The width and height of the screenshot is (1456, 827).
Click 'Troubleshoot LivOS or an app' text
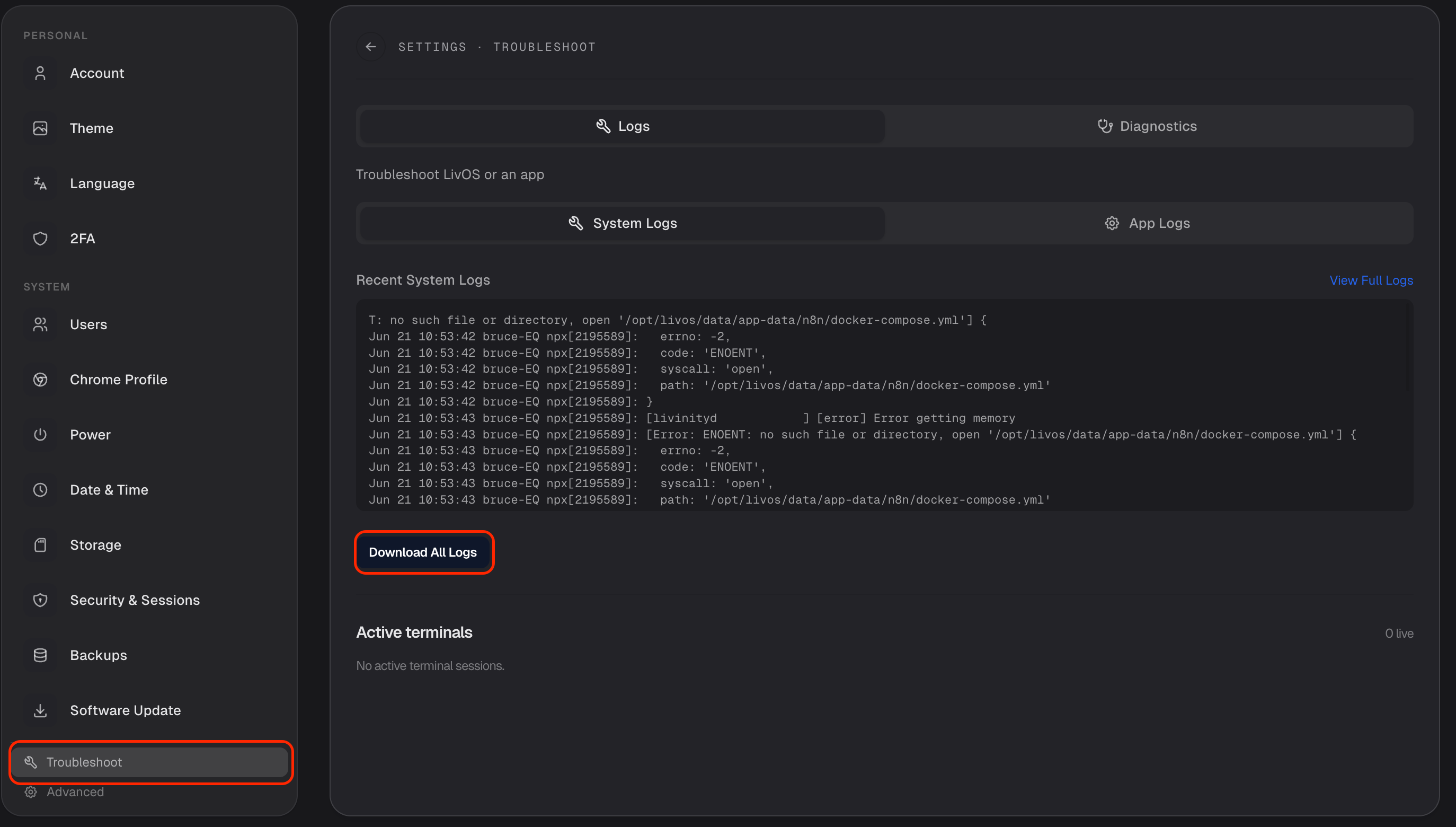click(x=450, y=174)
